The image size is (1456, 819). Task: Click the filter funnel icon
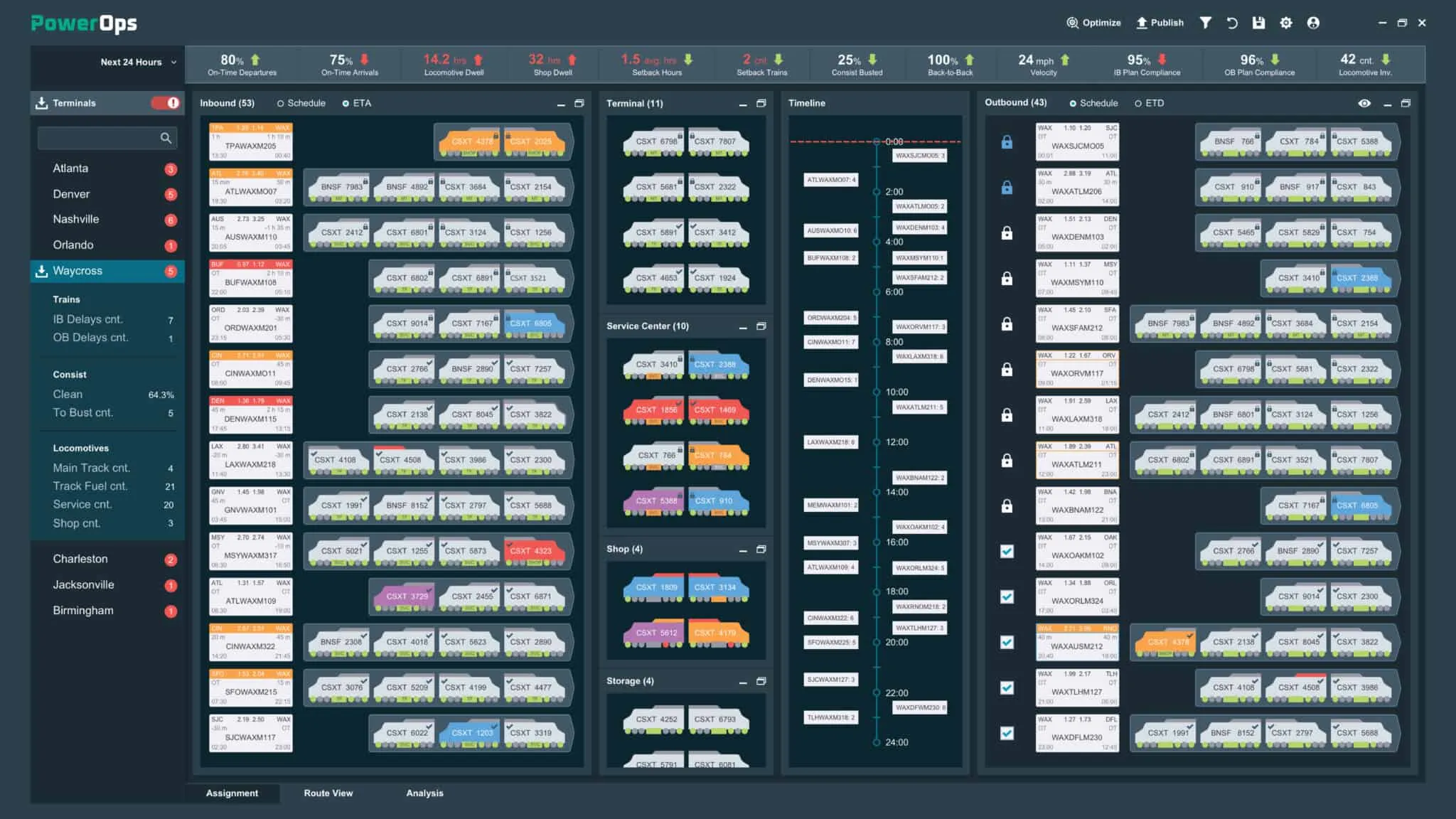[1206, 23]
